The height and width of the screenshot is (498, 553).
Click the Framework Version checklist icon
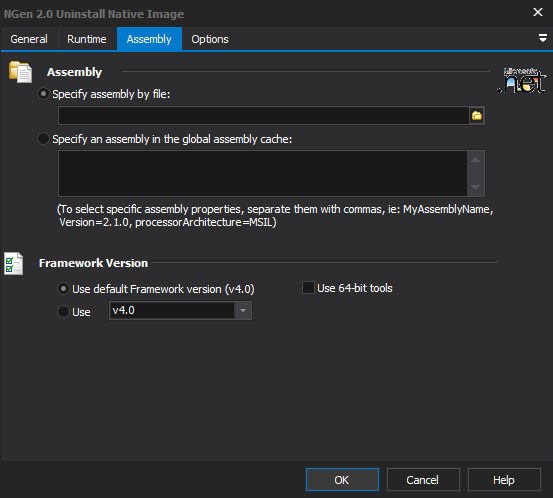tap(13, 263)
